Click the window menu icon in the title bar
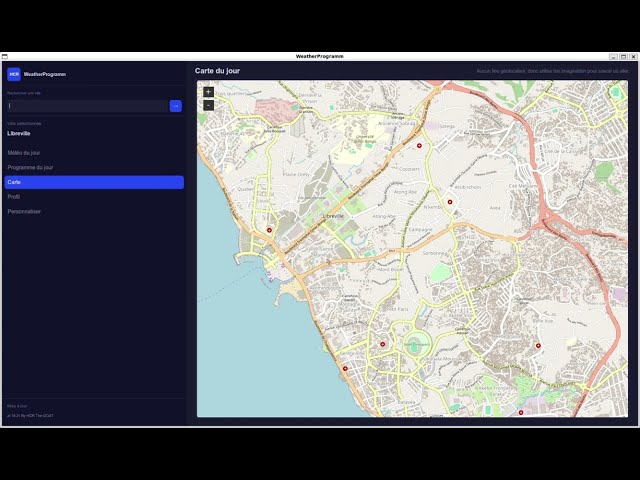This screenshot has height=480, width=640. point(4,56)
